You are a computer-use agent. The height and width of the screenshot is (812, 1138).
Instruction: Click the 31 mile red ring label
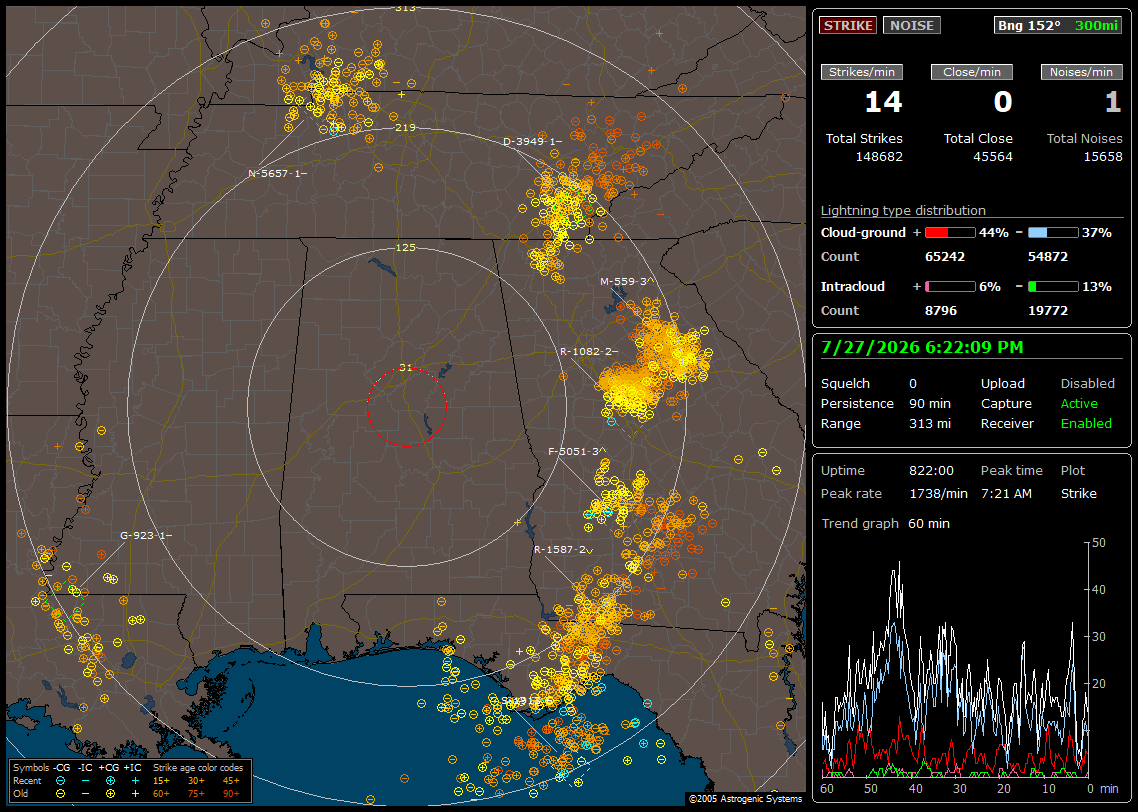406,368
